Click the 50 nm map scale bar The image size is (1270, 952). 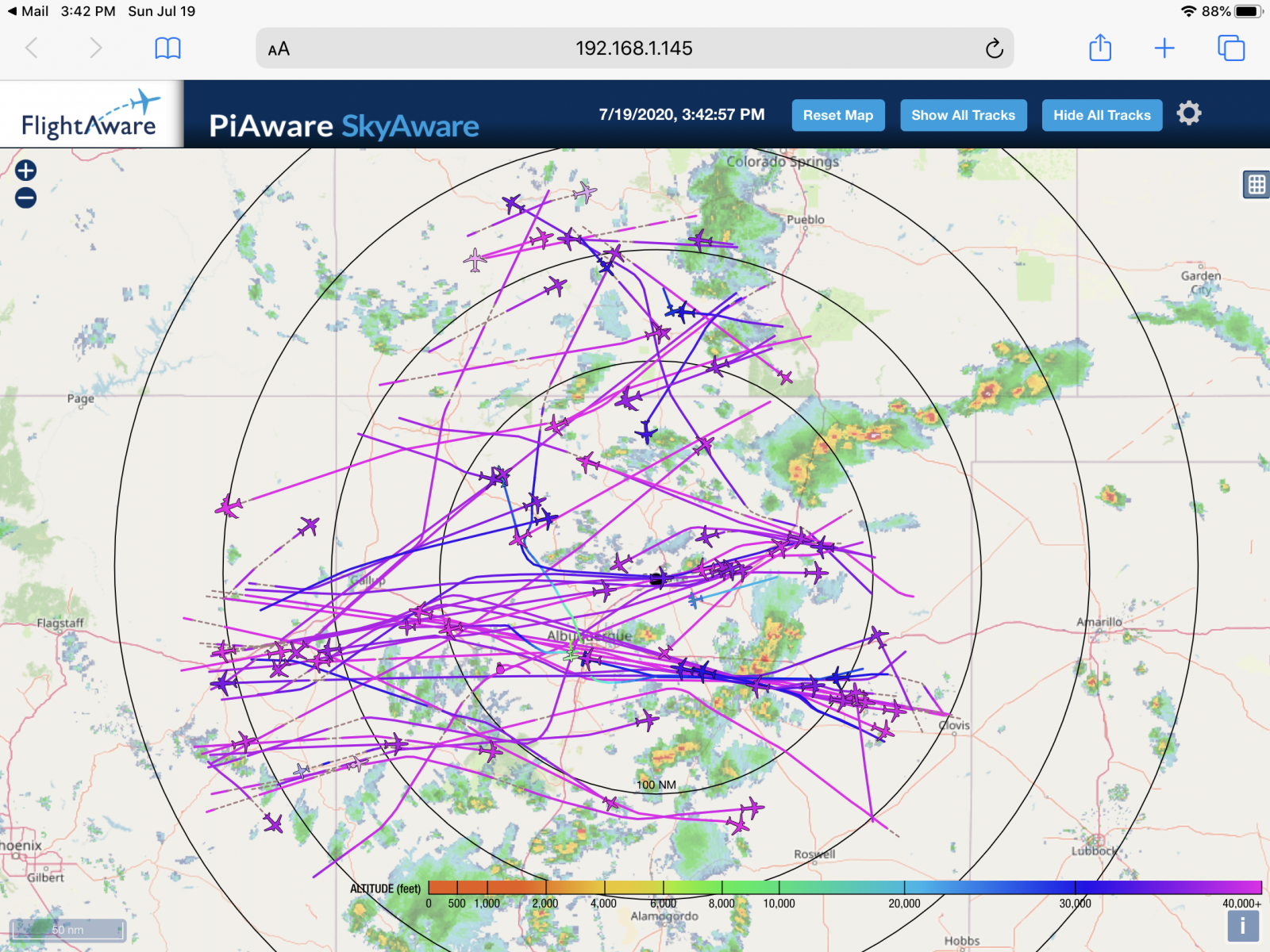click(x=67, y=930)
